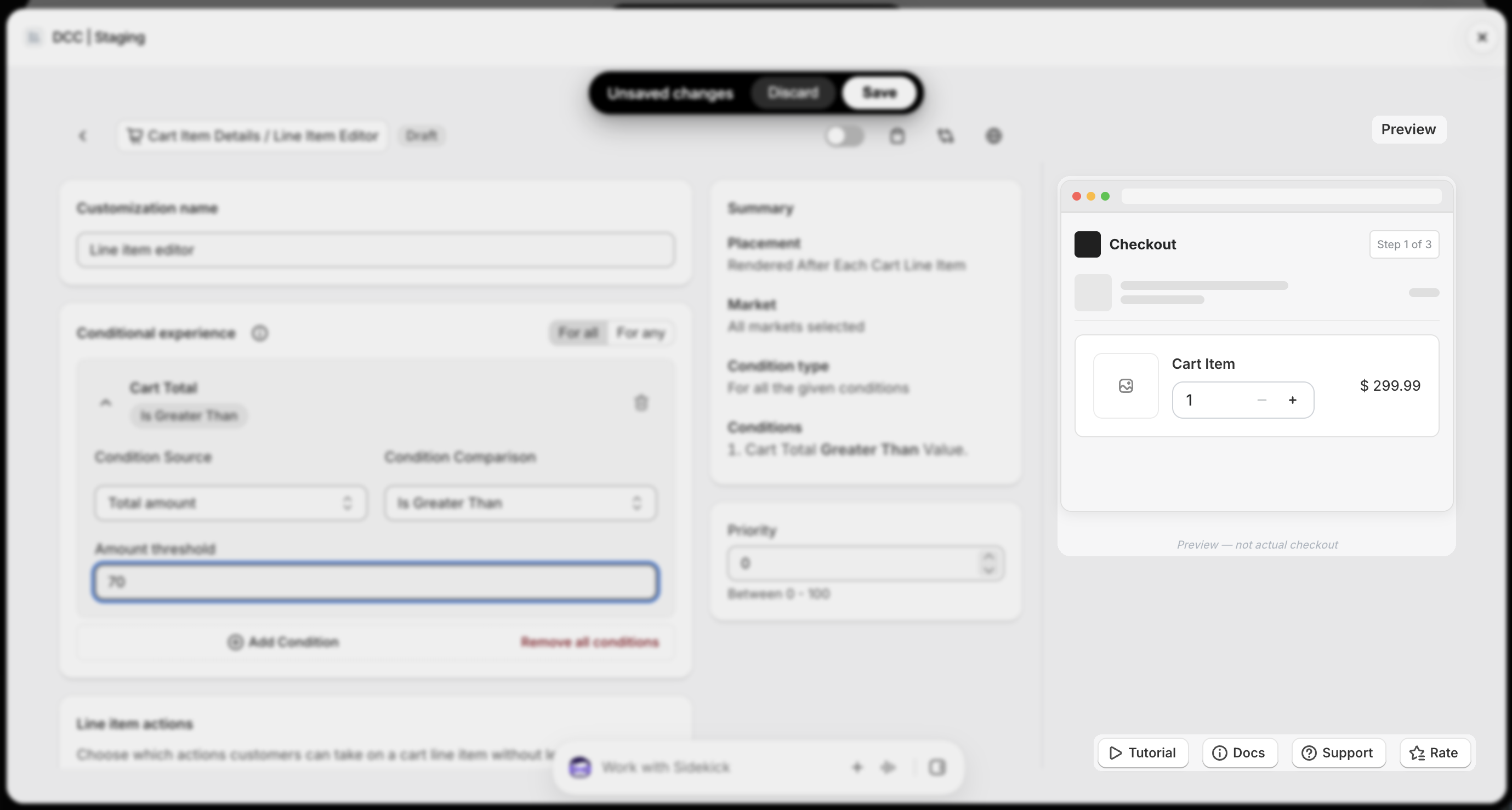Decrease cart item quantity with minus button
The height and width of the screenshot is (810, 1512).
click(1262, 400)
